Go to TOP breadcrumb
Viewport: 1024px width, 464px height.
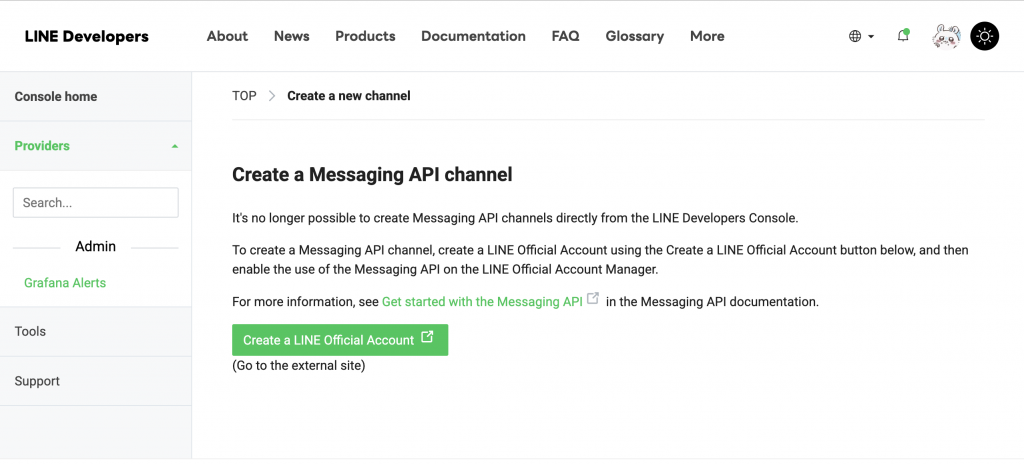(x=244, y=96)
